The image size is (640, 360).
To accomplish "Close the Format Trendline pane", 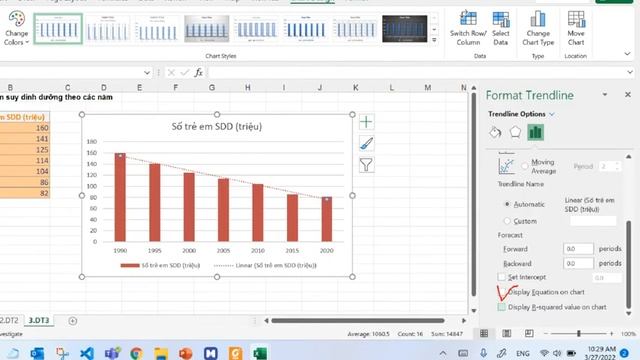I will coord(628,95).
